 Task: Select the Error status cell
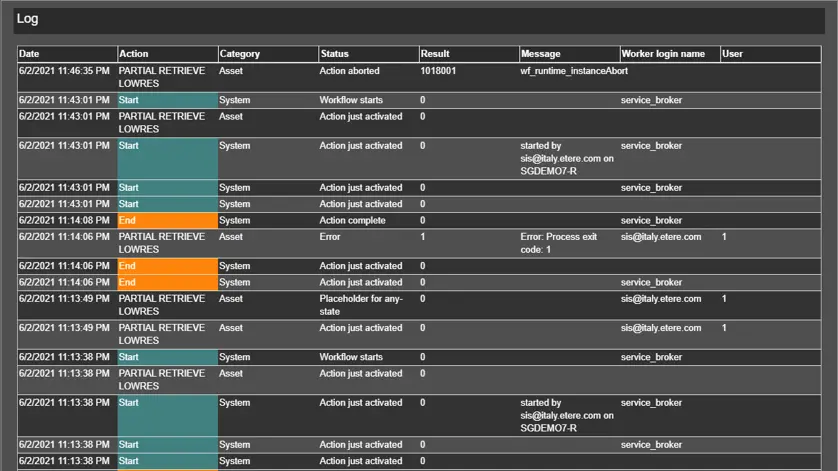pos(330,237)
